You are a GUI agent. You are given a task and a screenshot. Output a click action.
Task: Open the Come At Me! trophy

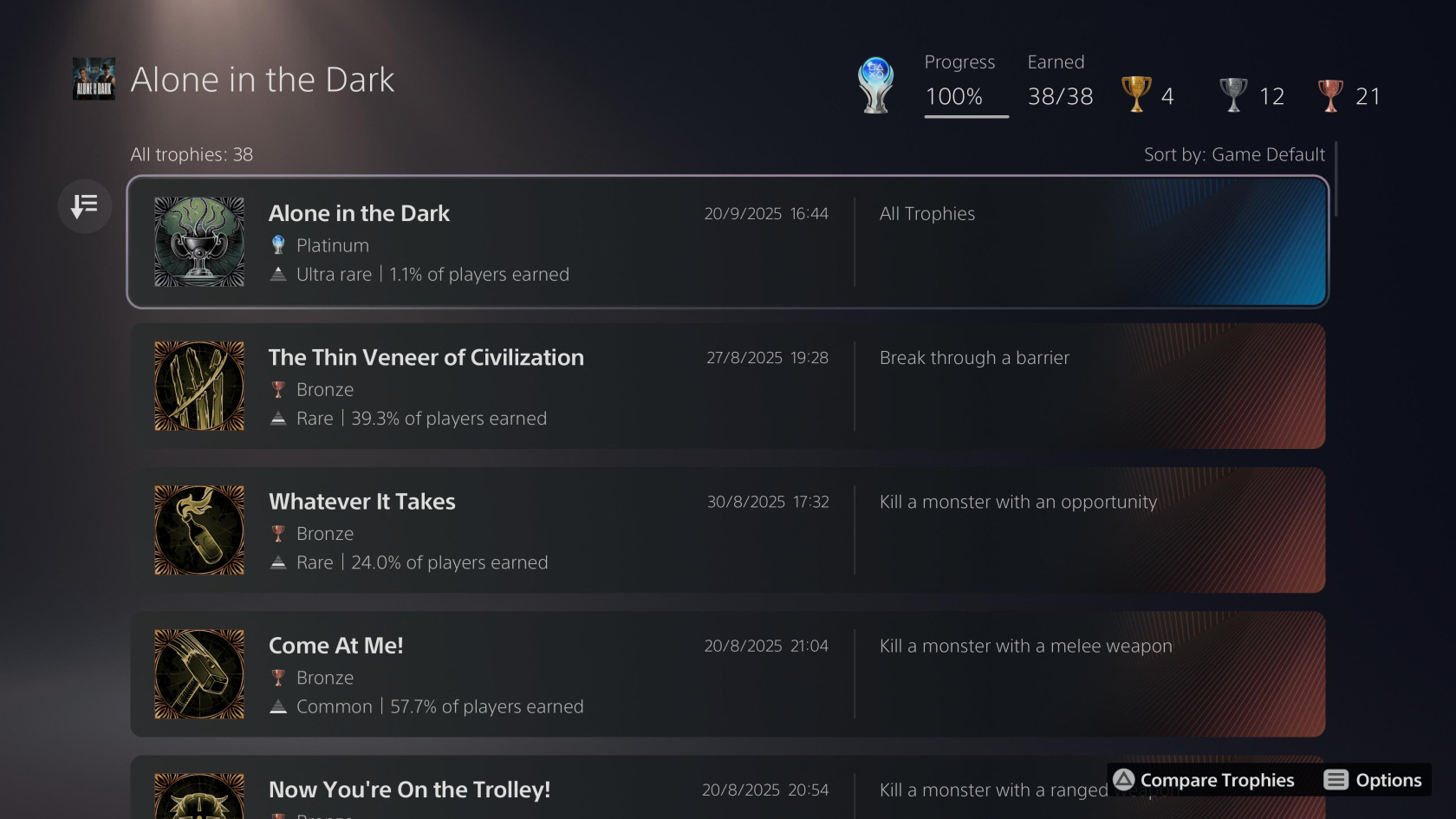(x=727, y=673)
